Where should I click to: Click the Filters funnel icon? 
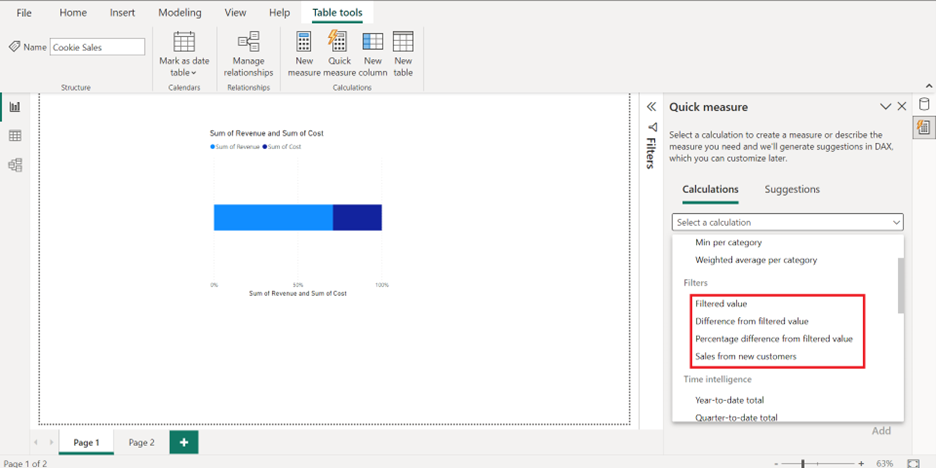[652, 127]
